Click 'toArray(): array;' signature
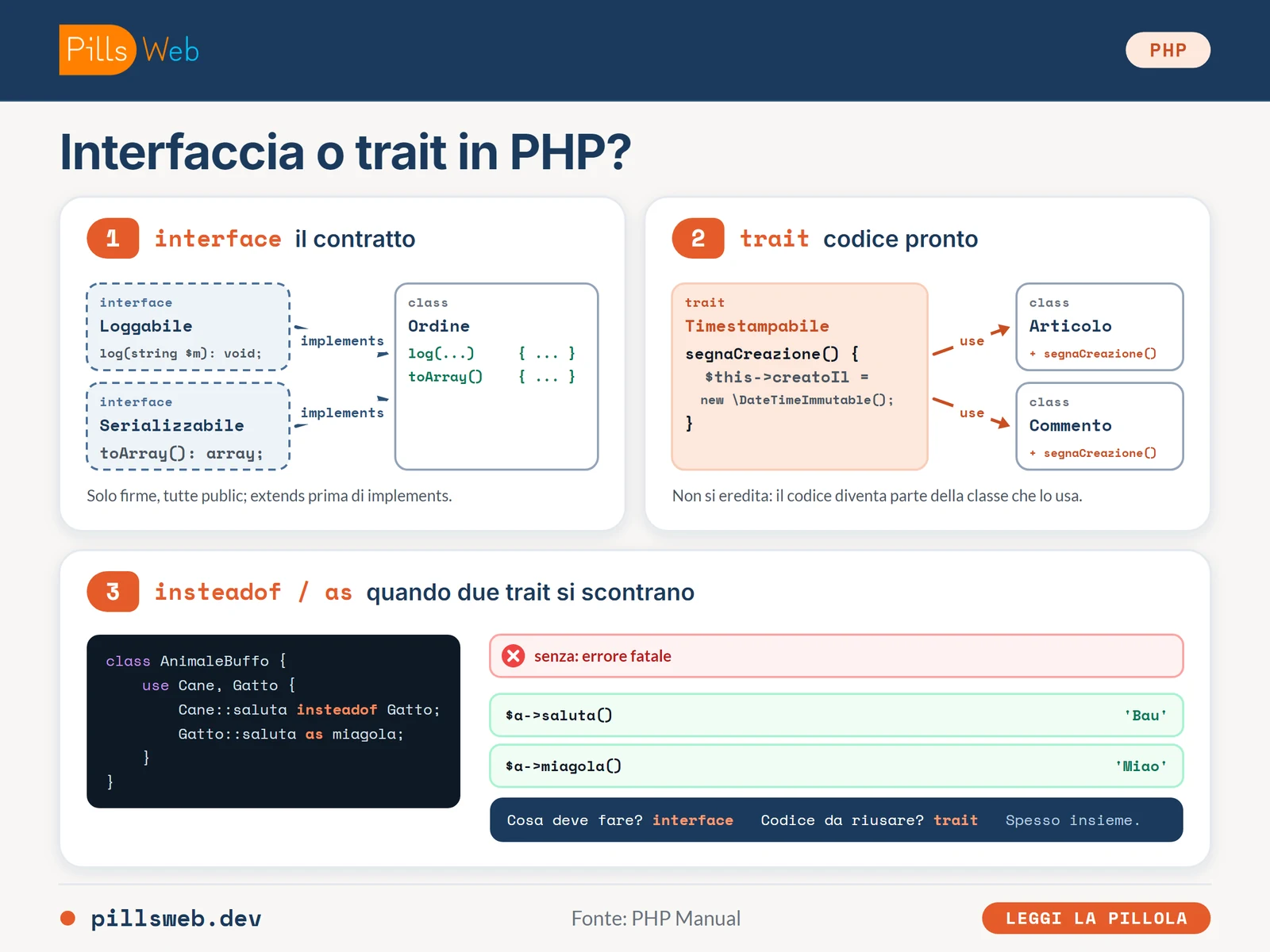 click(x=181, y=453)
